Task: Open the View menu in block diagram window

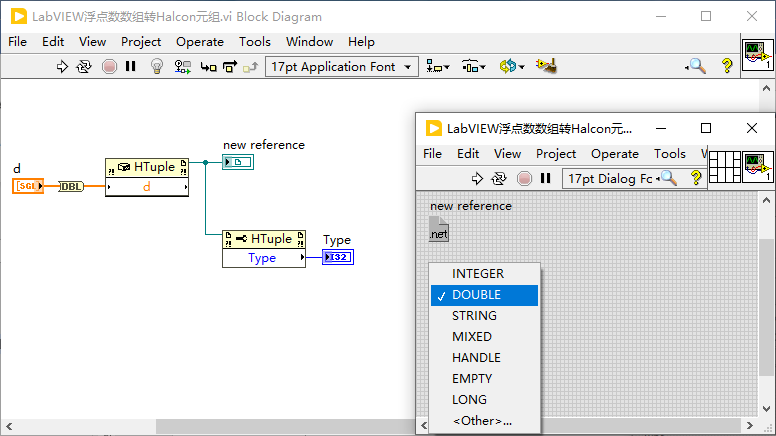Action: pyautogui.click(x=93, y=42)
